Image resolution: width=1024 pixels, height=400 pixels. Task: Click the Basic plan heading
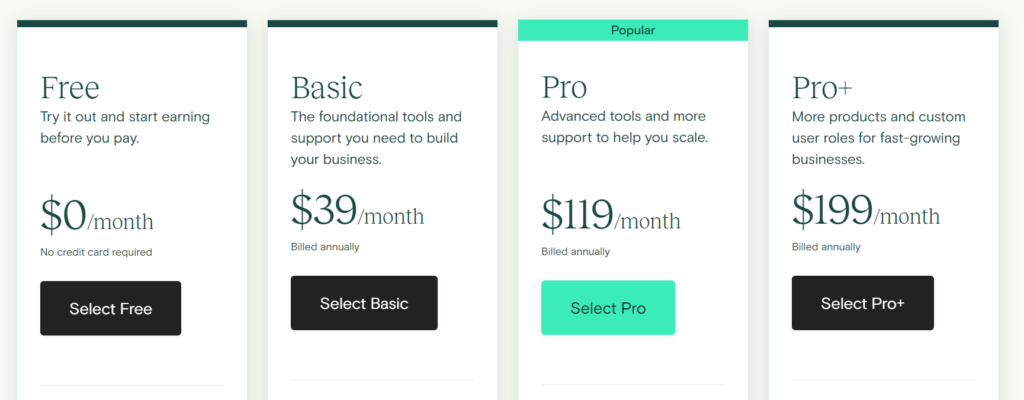coord(327,88)
